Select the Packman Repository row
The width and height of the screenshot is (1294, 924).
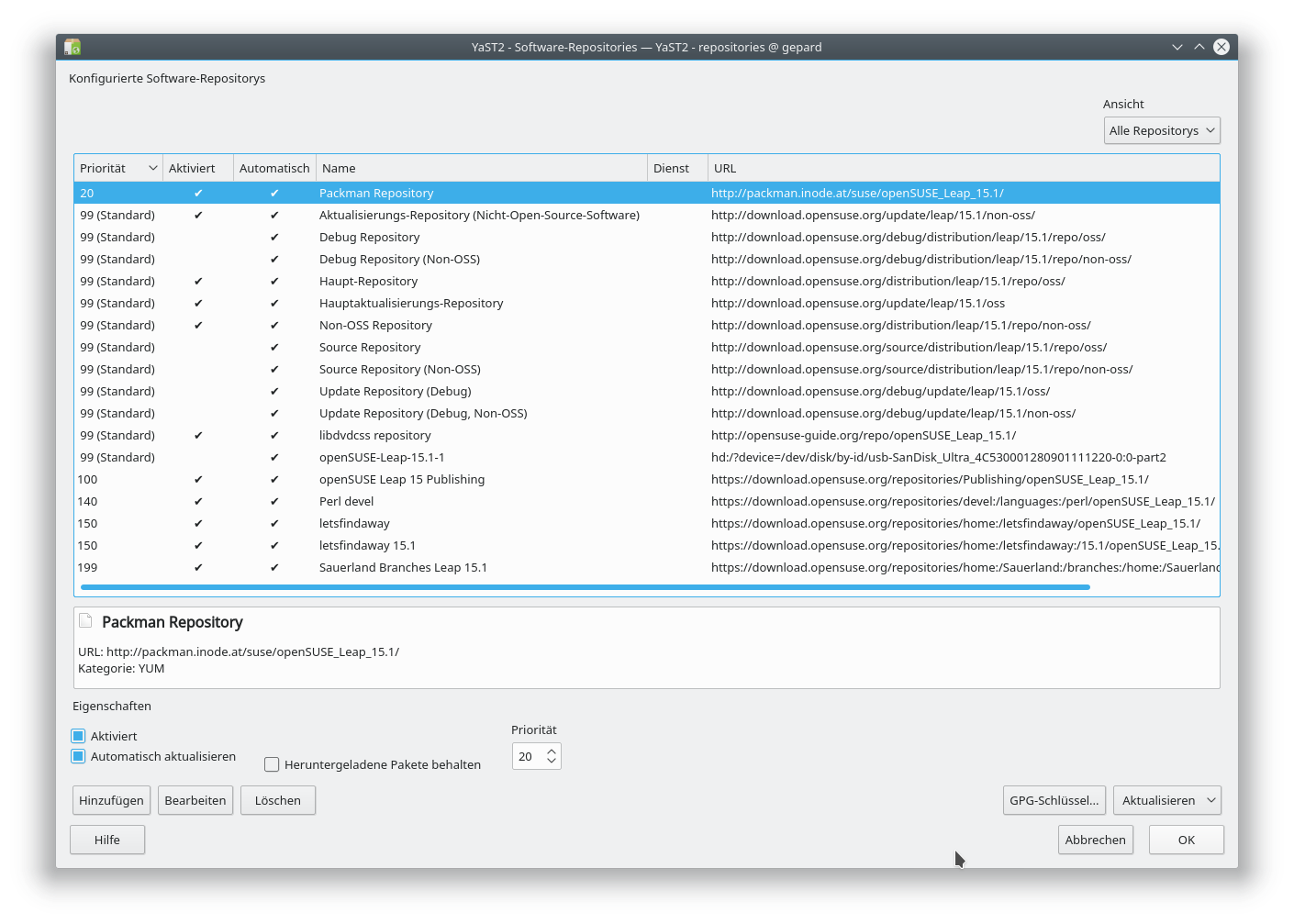point(647,193)
